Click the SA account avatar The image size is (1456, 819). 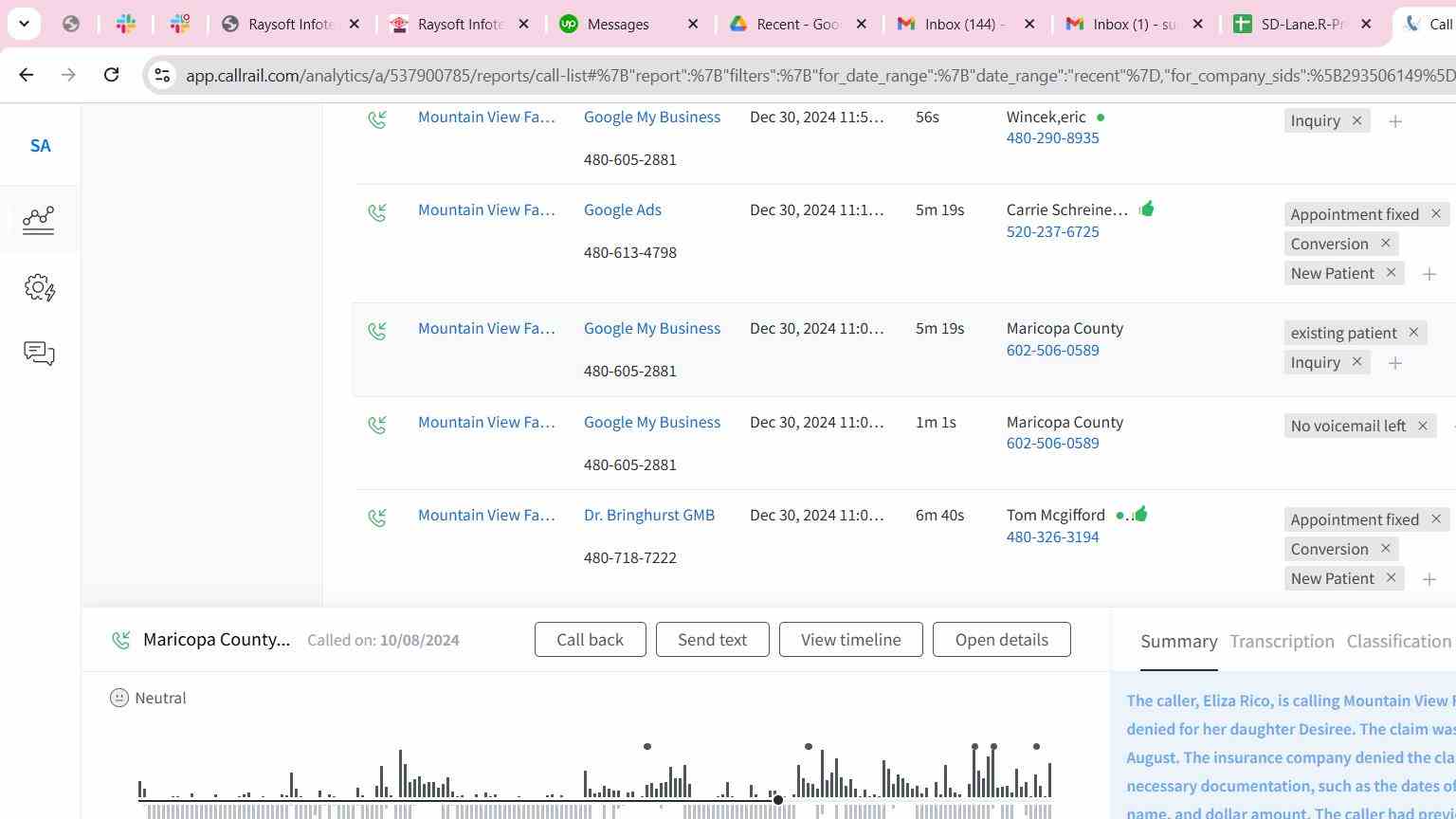(x=40, y=146)
